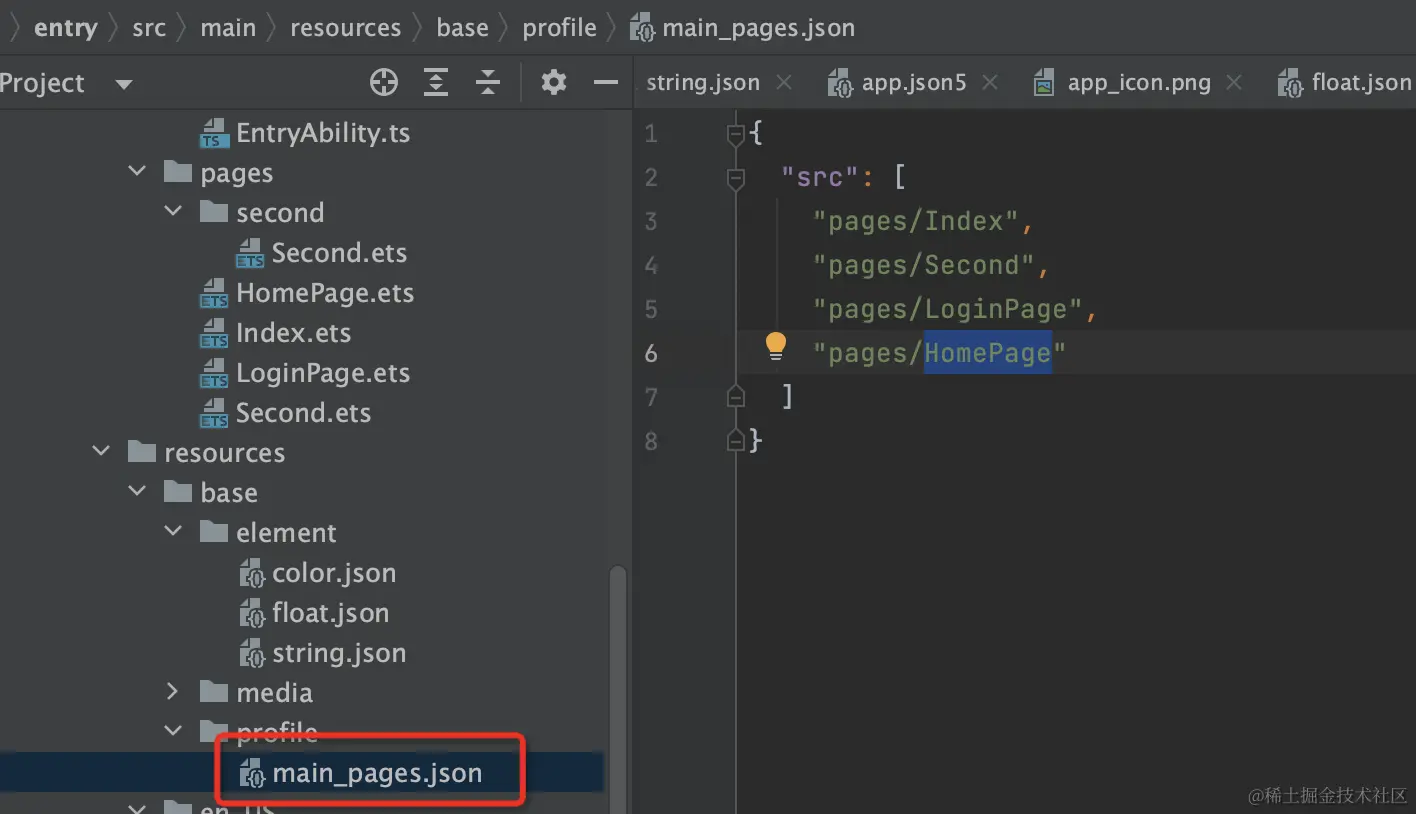Screen dimensions: 1416x814
Task: Click the src breadcrumb
Action: pos(149,28)
